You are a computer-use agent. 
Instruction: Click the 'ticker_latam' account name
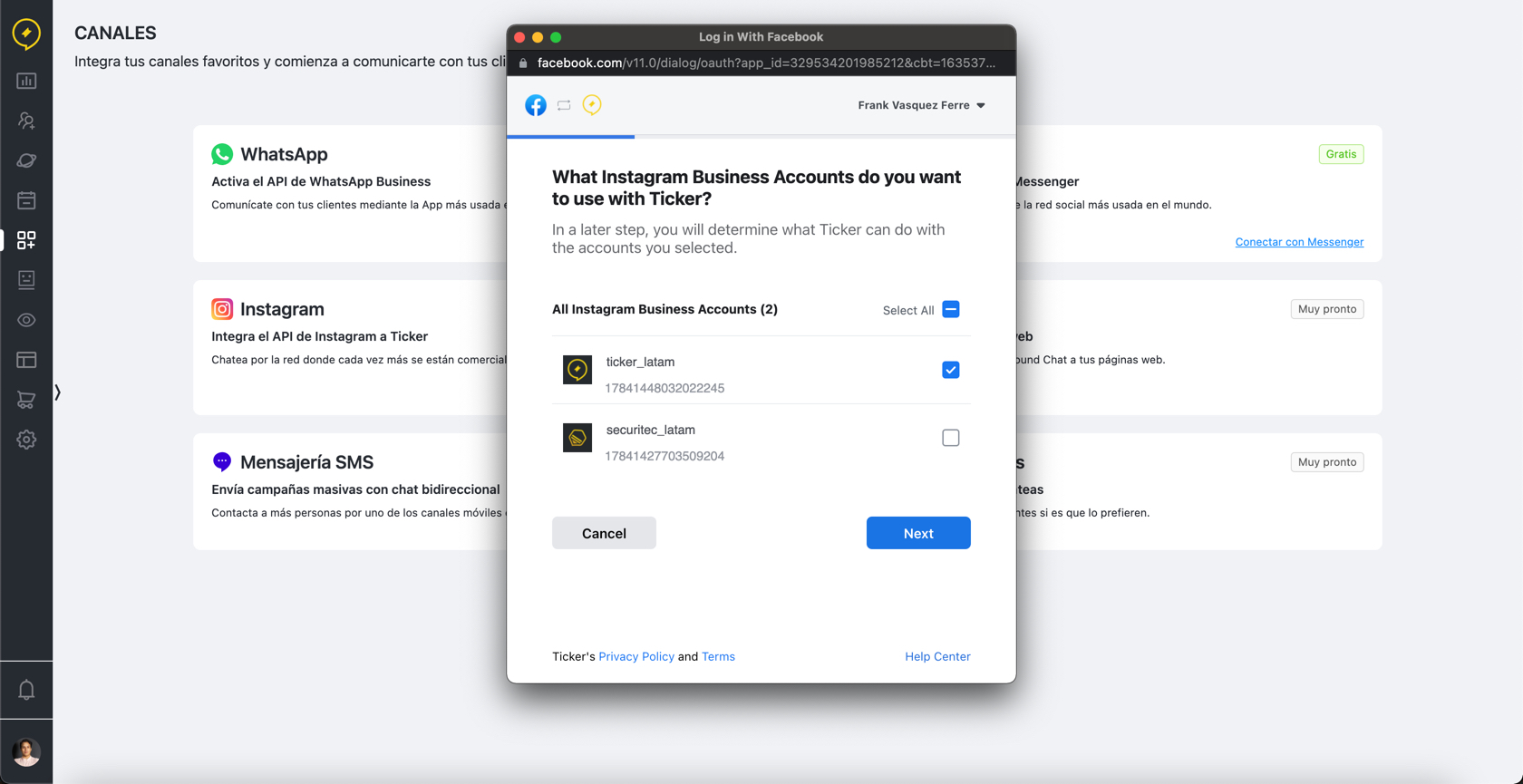point(640,362)
